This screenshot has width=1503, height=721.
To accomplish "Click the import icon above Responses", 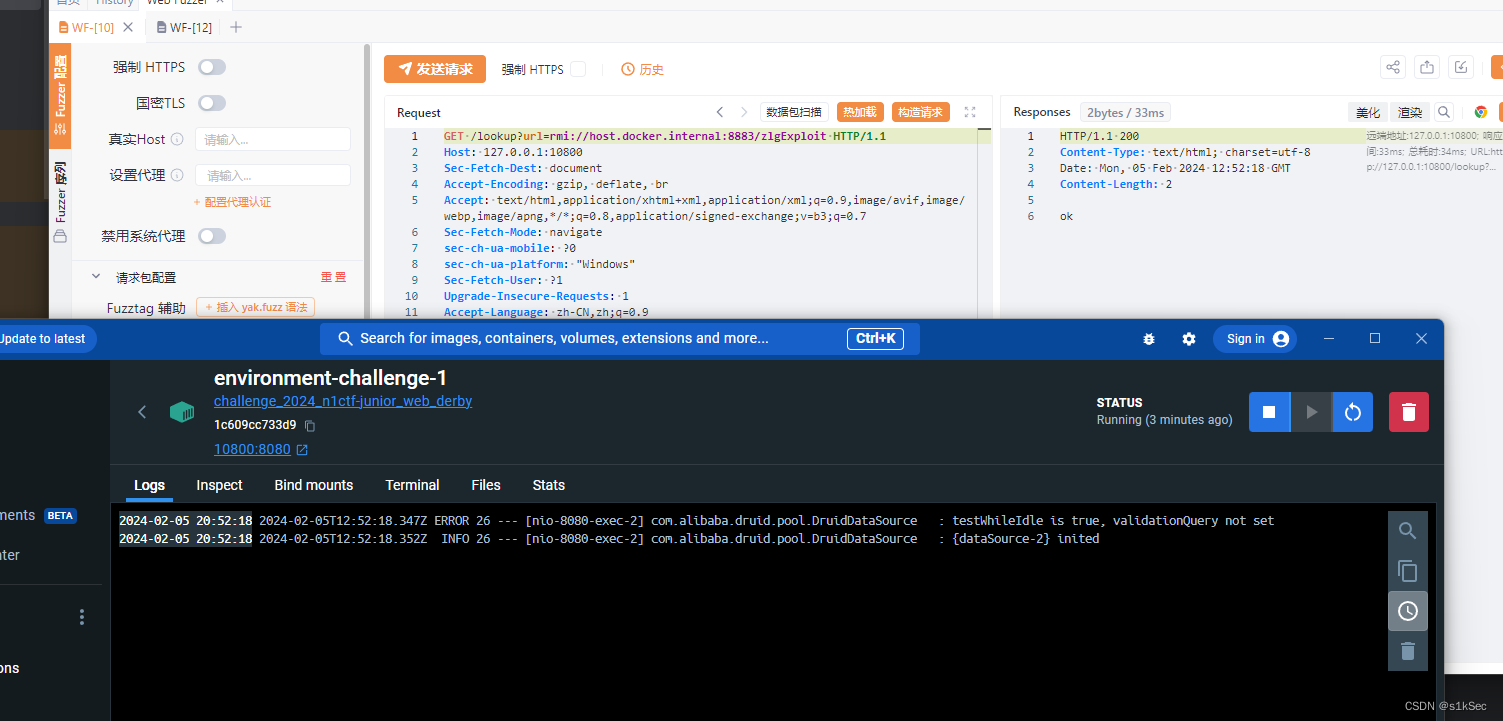I will [x=1461, y=67].
